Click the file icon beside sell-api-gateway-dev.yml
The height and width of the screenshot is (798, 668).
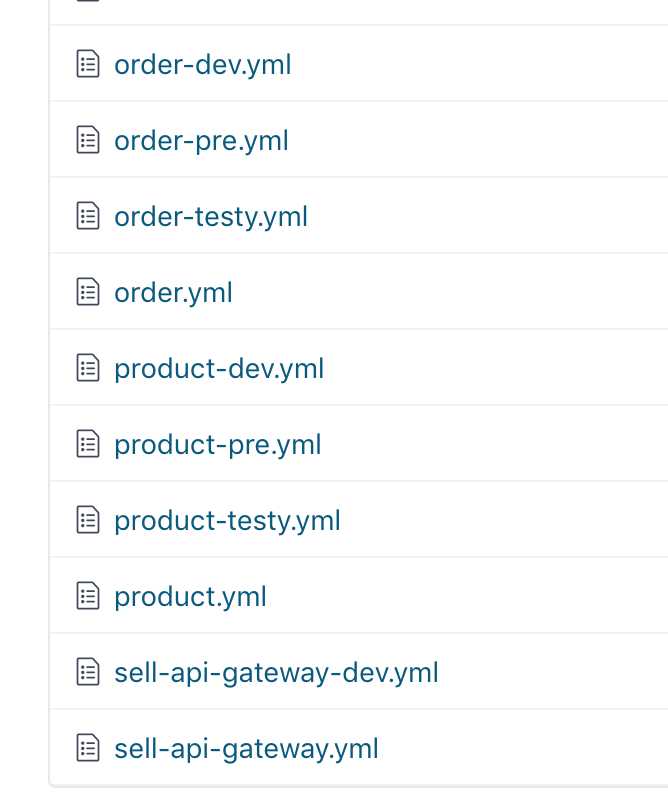click(88, 672)
